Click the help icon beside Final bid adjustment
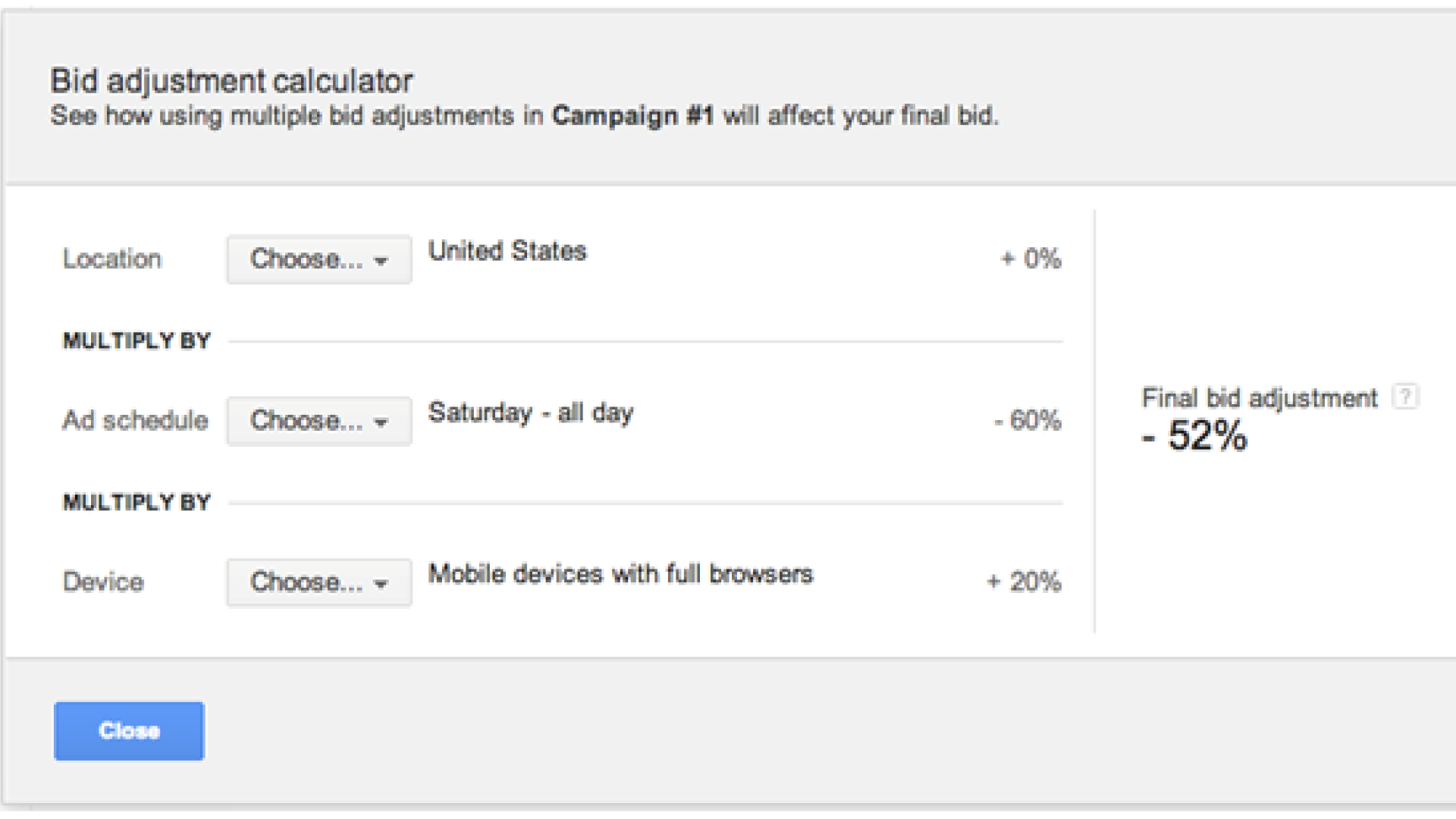The width and height of the screenshot is (1456, 819). pyautogui.click(x=1405, y=397)
